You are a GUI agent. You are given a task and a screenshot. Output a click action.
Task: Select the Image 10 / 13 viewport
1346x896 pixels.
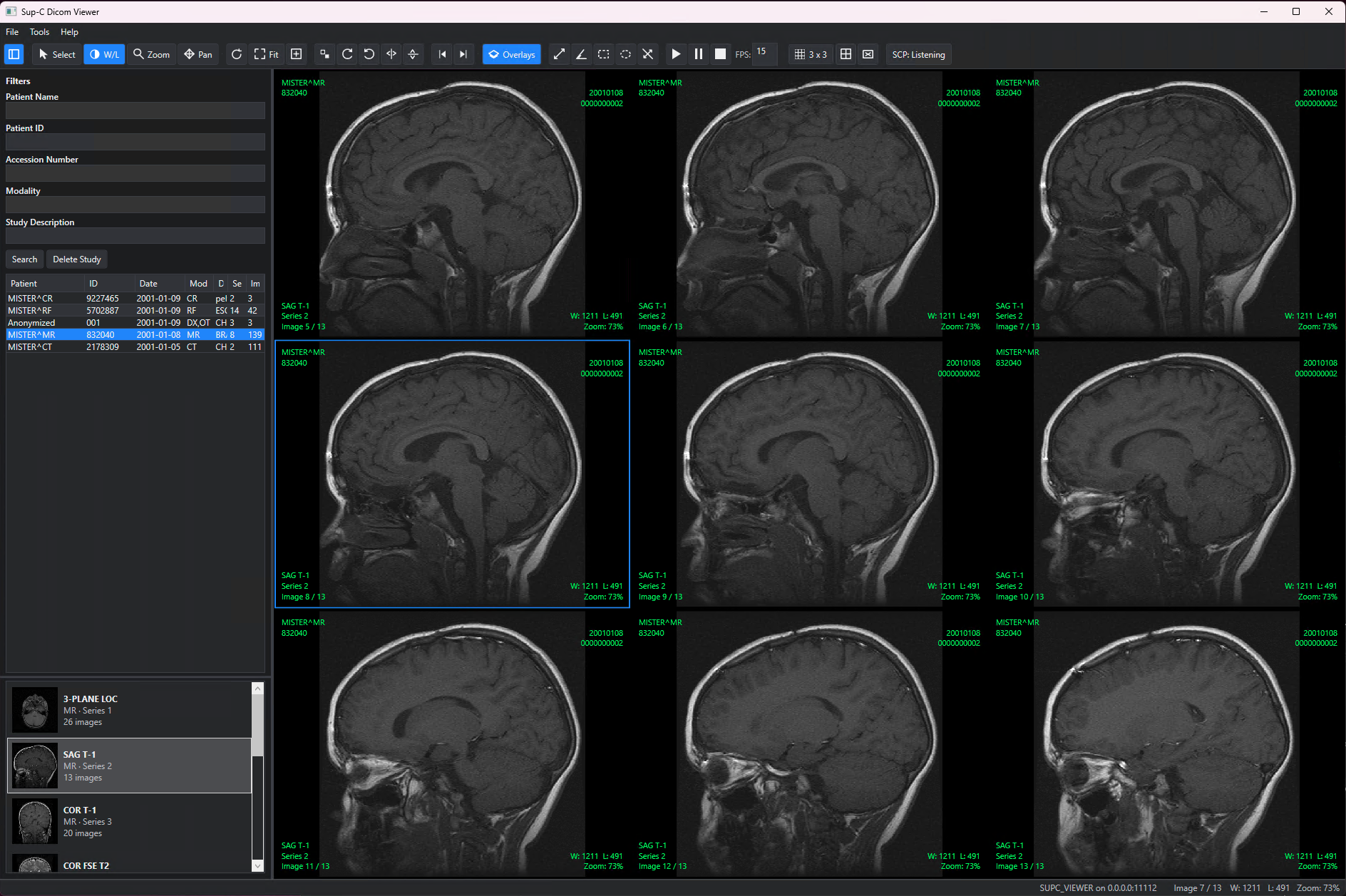point(1166,474)
